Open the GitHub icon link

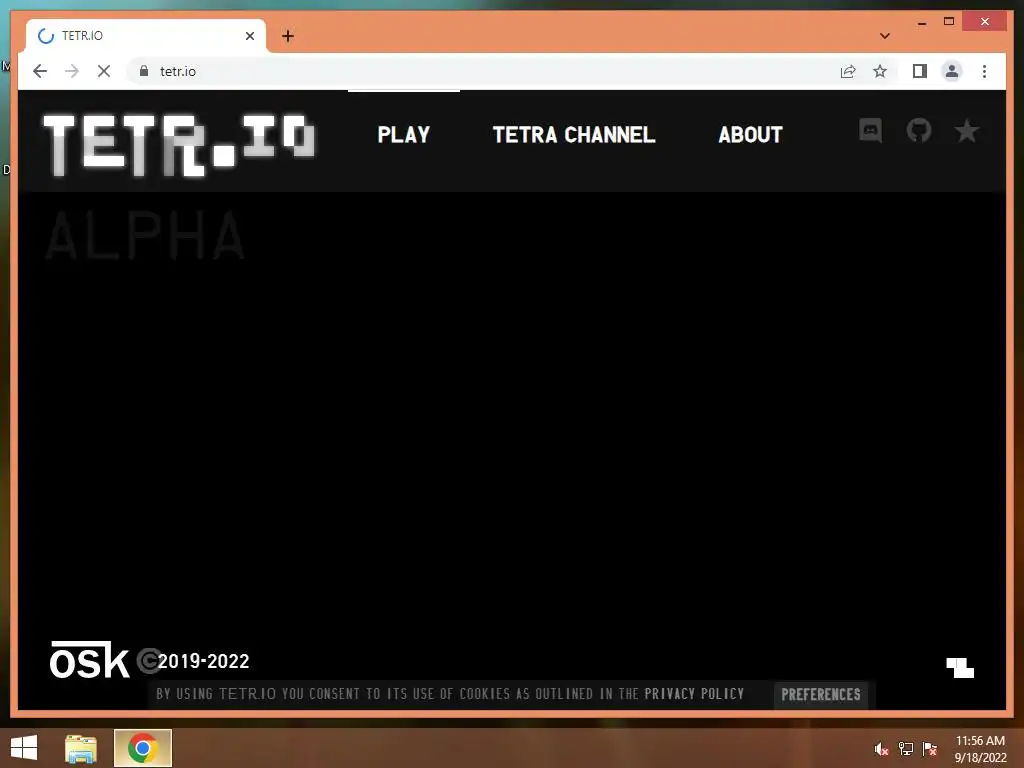[919, 131]
